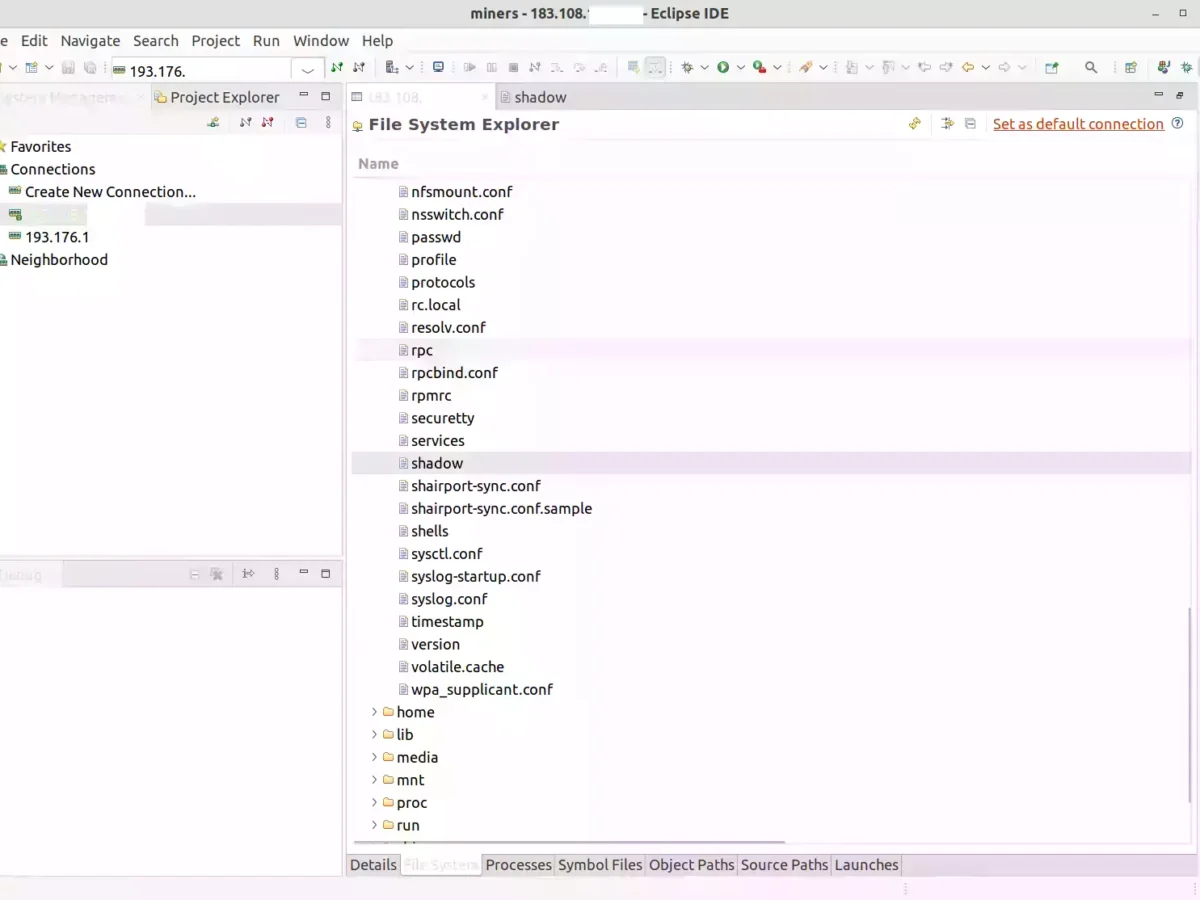The image size is (1200, 900).
Task: Switch to the Debug perspective icon
Action: [1185, 68]
